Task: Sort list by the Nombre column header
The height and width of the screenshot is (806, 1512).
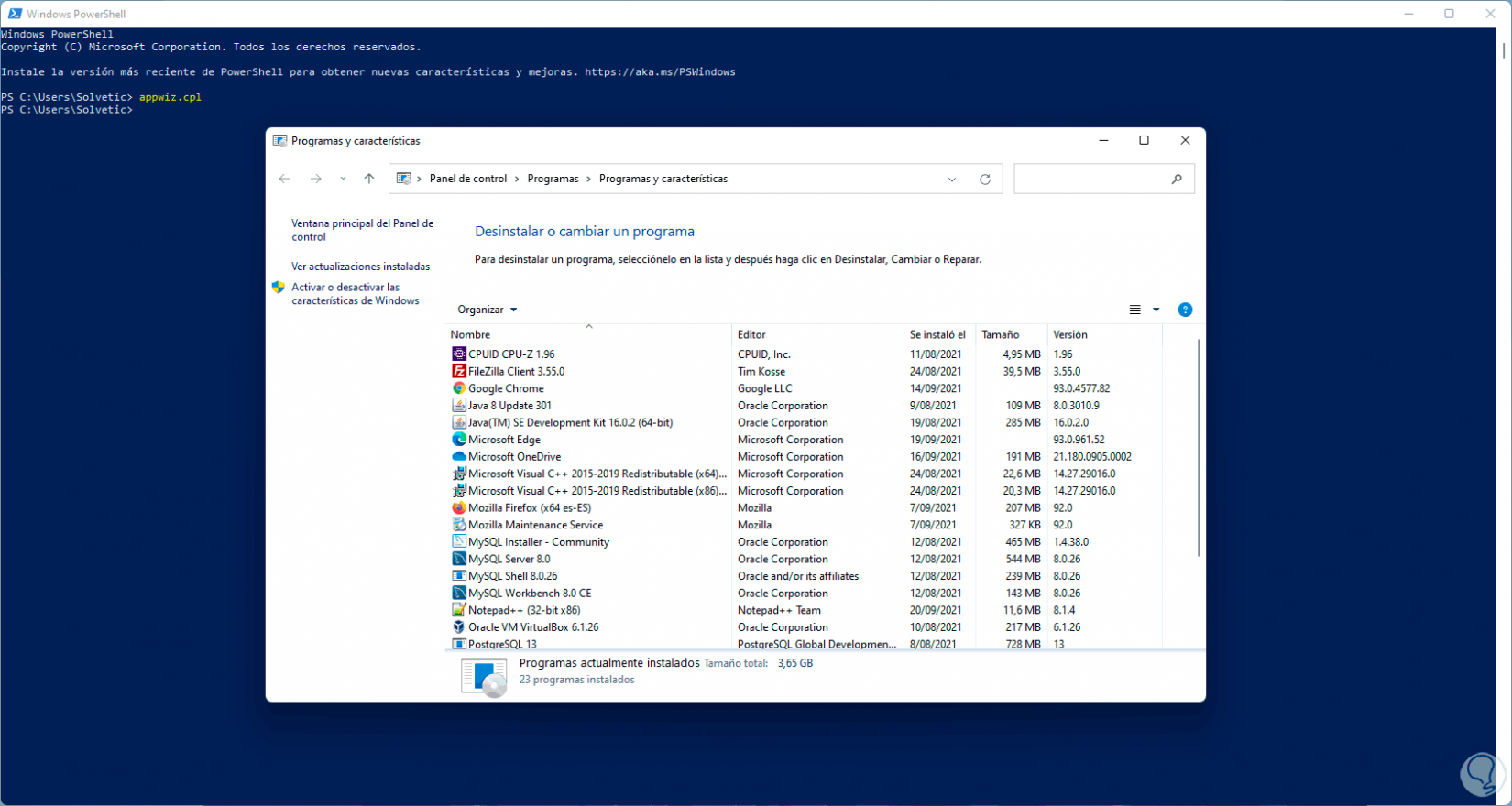Action: [x=470, y=334]
